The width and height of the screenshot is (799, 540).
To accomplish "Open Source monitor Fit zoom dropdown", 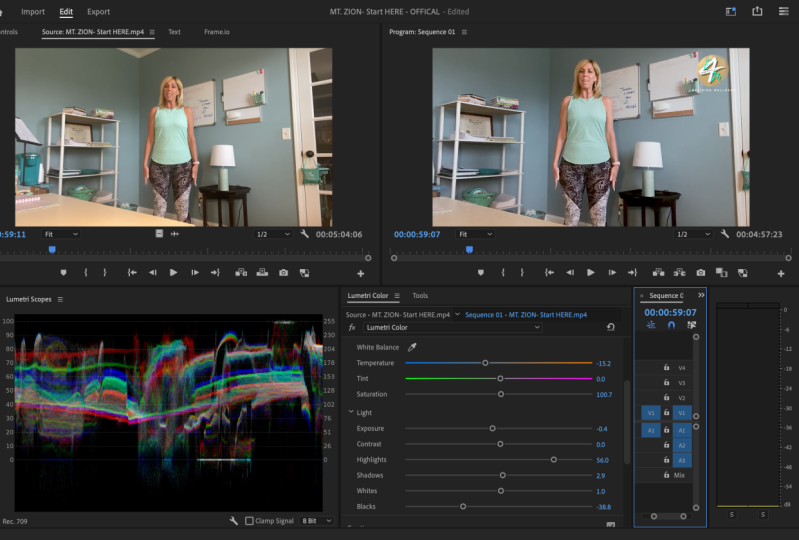I will pyautogui.click(x=61, y=234).
